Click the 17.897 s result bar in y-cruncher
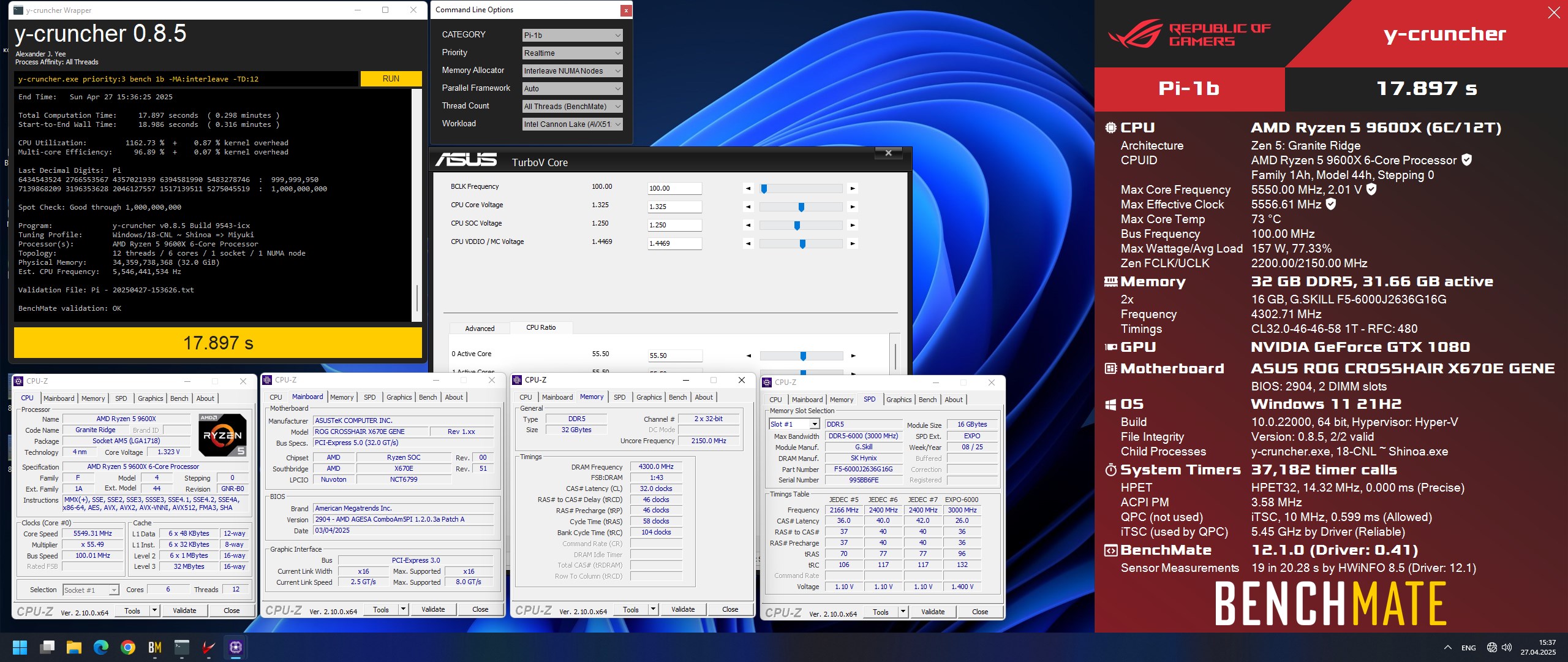 coord(218,343)
